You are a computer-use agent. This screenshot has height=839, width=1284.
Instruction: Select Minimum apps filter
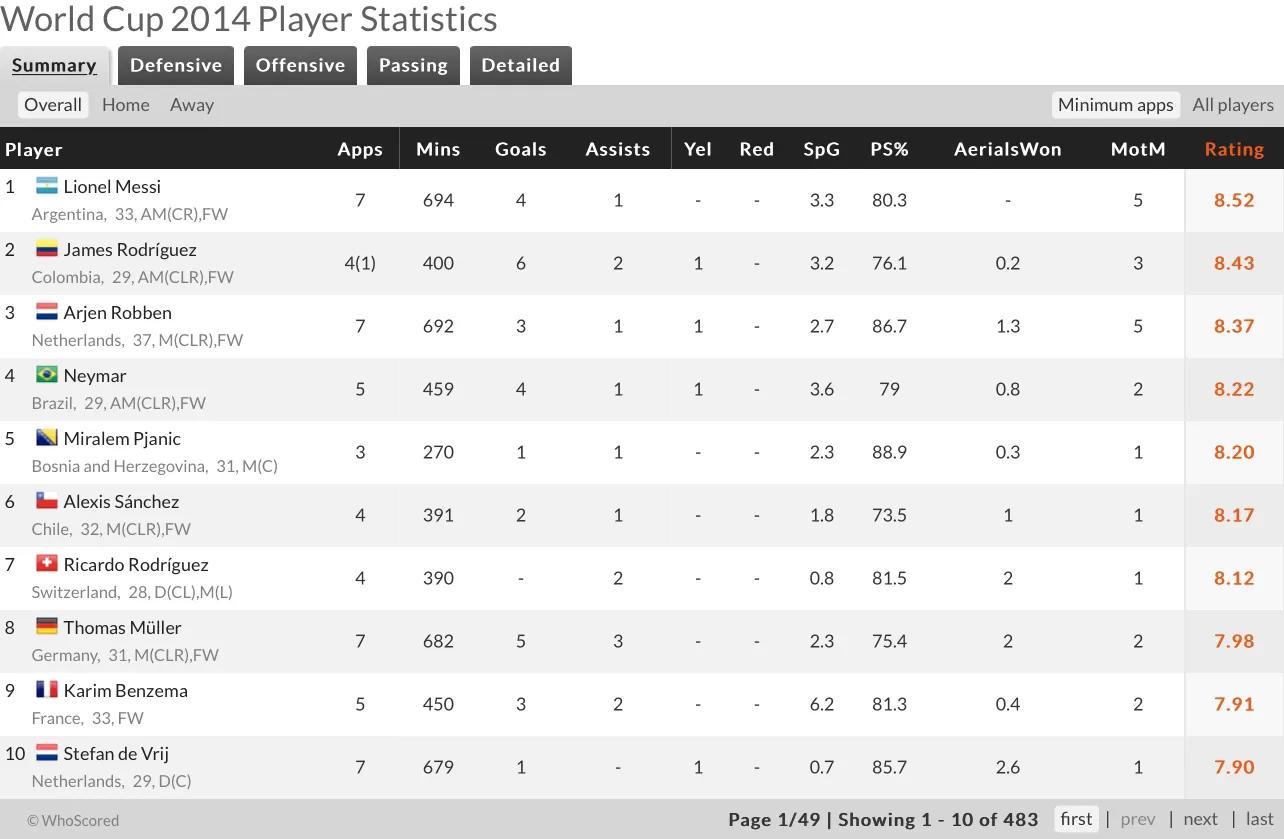pyautogui.click(x=1115, y=105)
